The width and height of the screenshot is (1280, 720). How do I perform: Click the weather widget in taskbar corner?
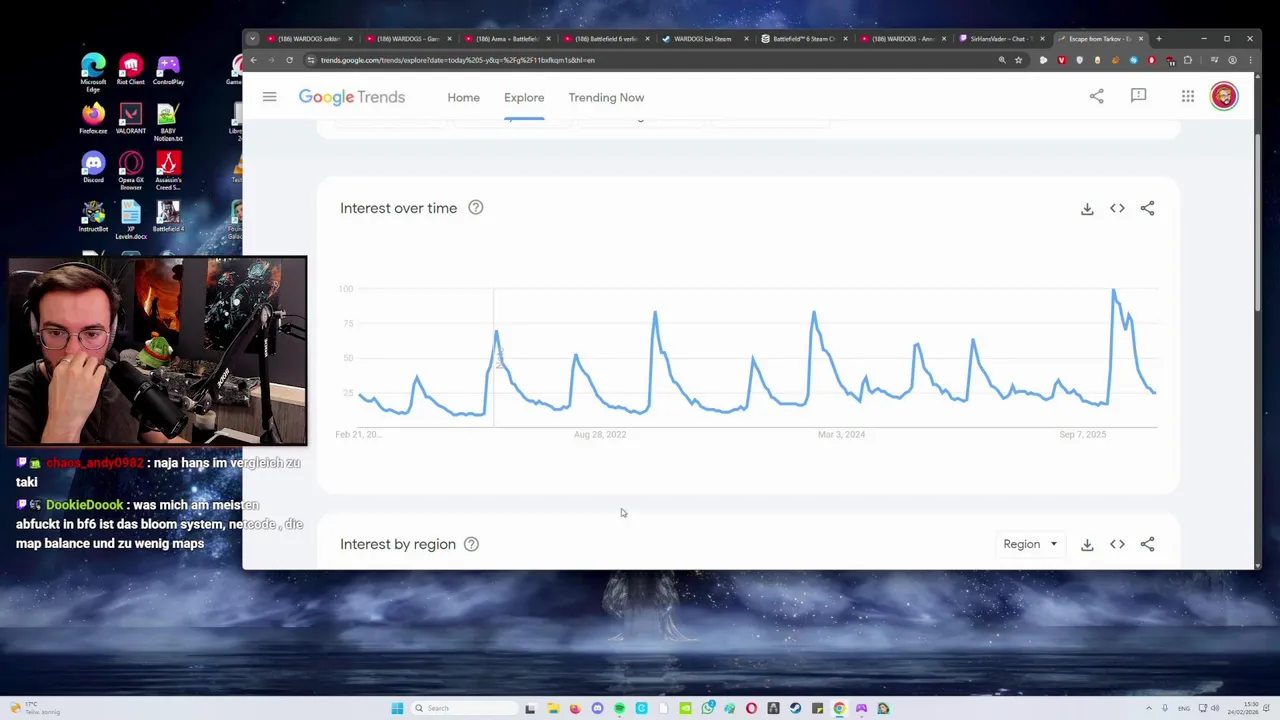tap(35, 709)
